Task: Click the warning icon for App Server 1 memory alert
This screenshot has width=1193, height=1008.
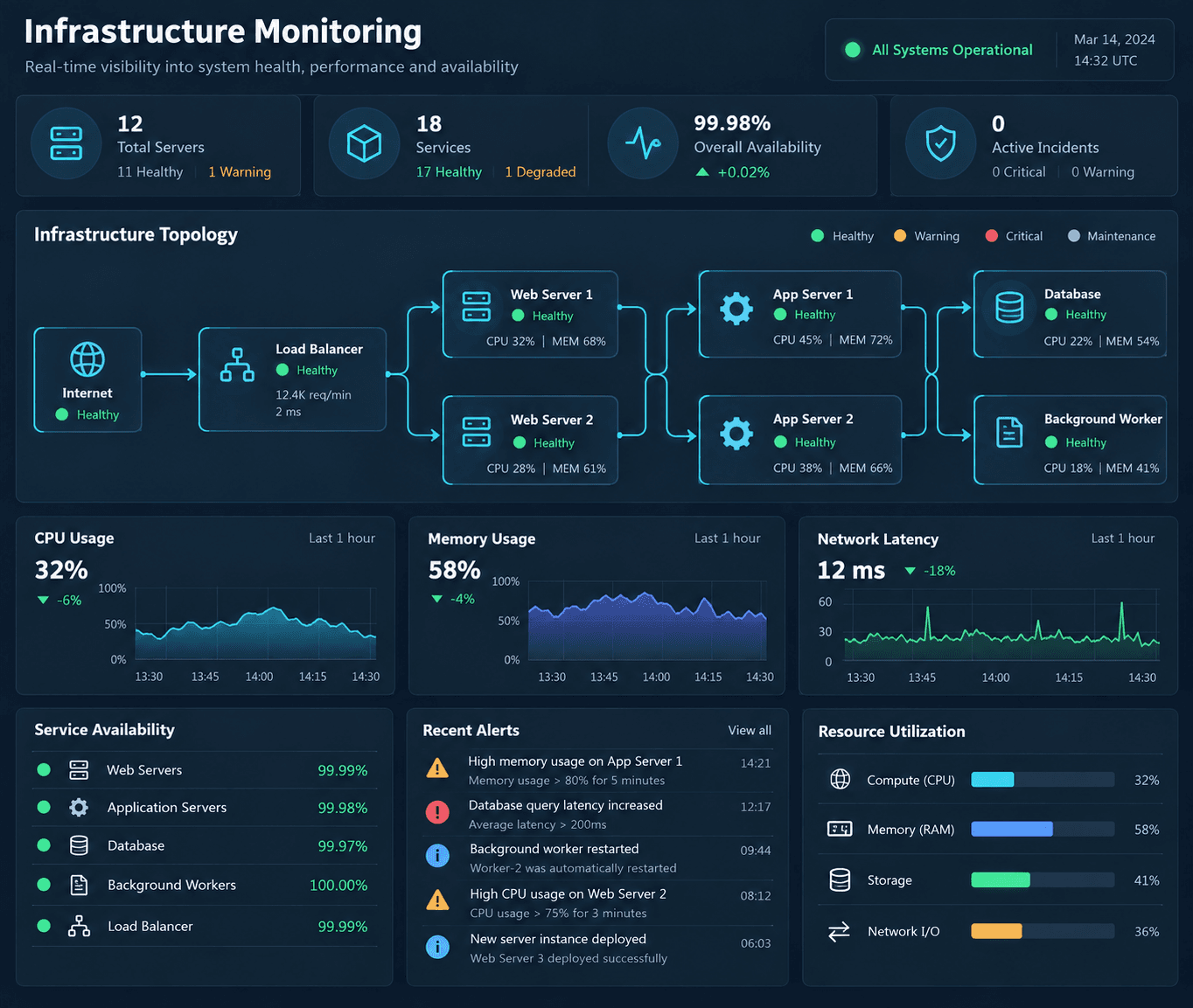Action: (437, 768)
